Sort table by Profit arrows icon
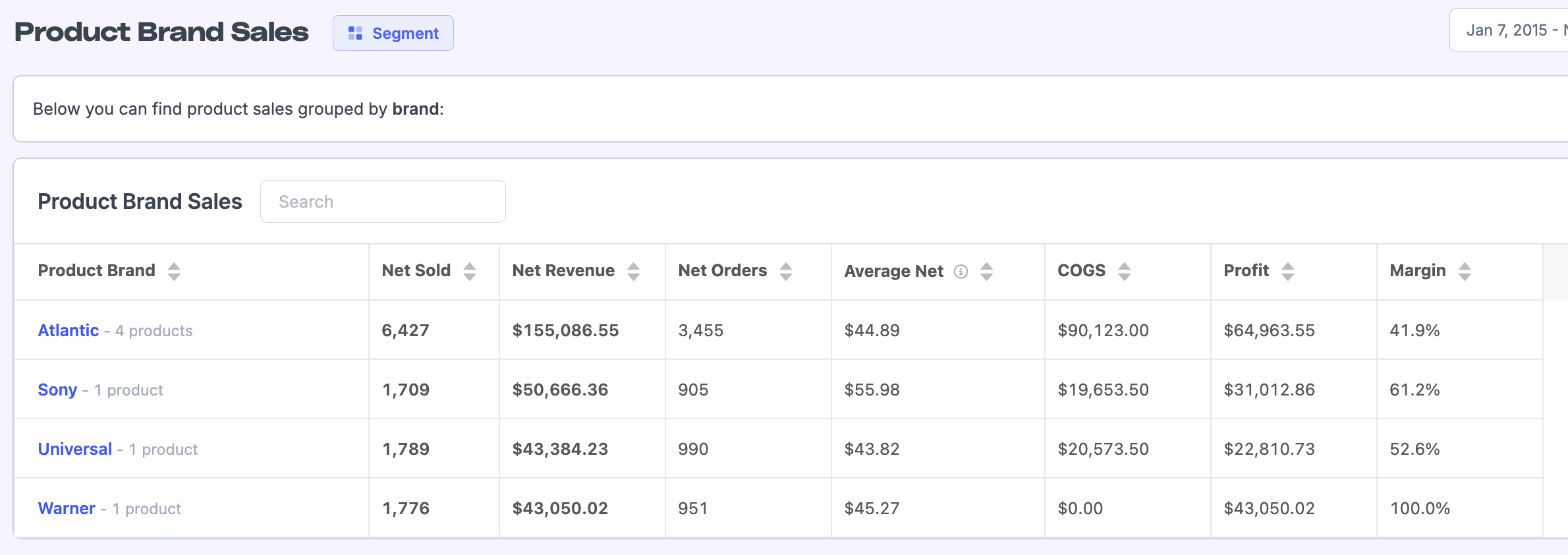1568x555 pixels. pos(1288,272)
